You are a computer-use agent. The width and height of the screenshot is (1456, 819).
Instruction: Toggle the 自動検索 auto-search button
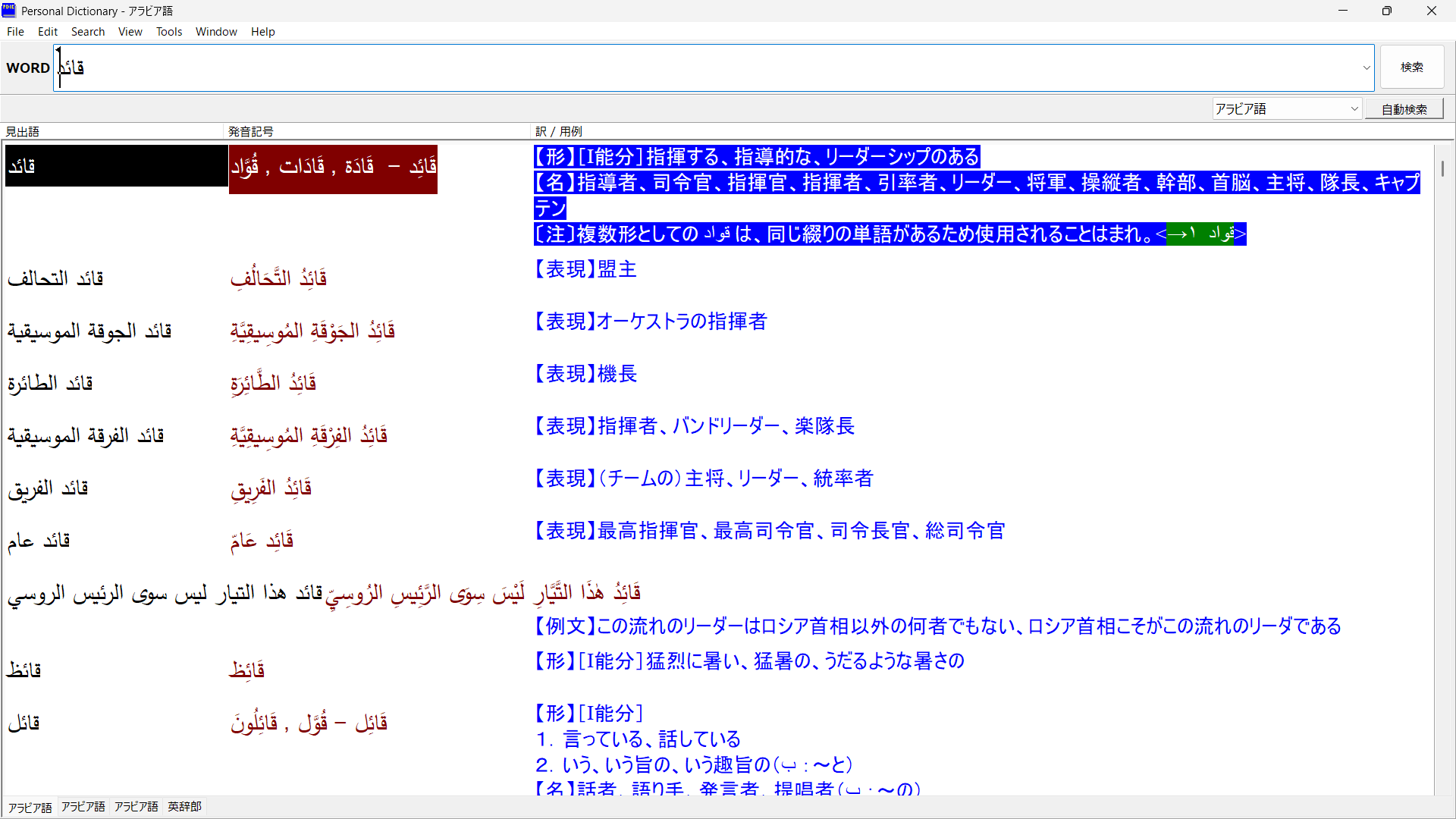pyautogui.click(x=1404, y=109)
